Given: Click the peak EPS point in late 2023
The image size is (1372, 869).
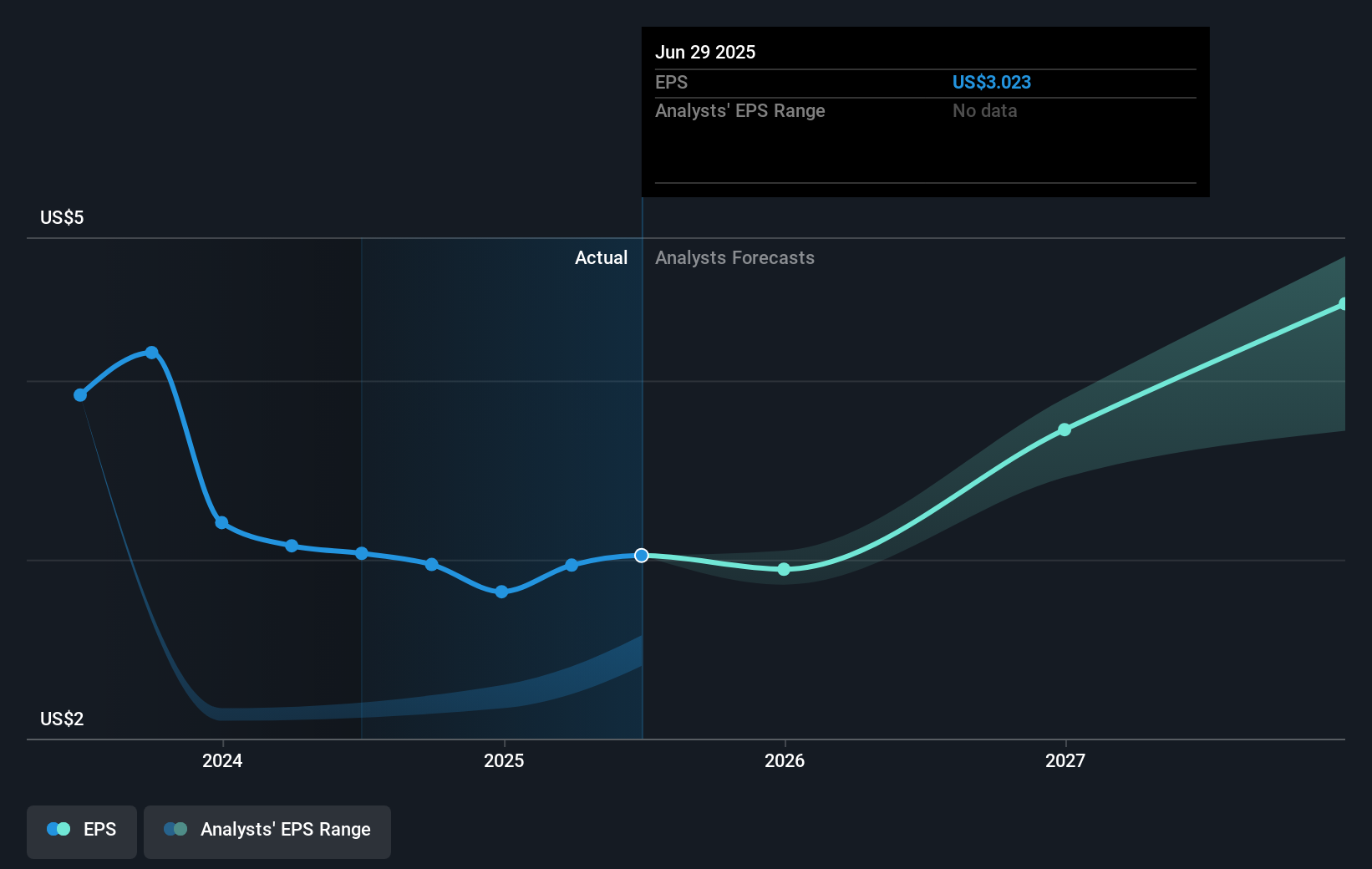Looking at the screenshot, I should (152, 353).
